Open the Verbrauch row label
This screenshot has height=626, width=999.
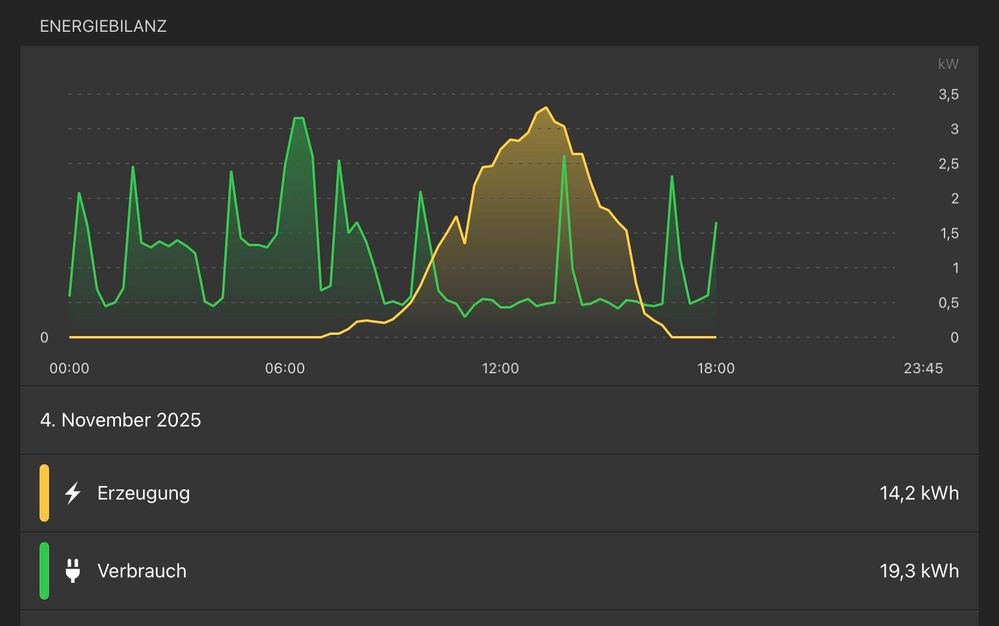pos(141,571)
